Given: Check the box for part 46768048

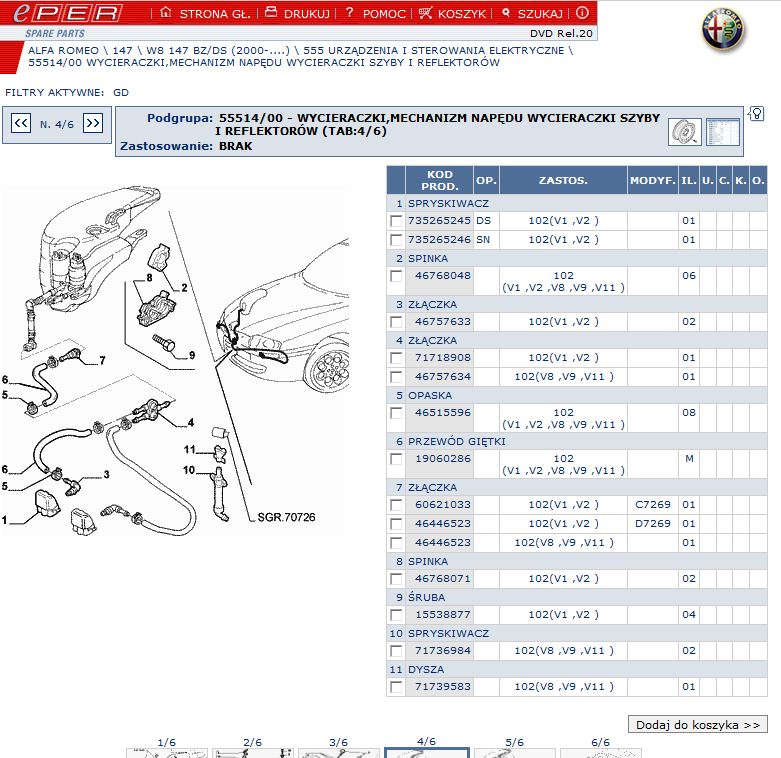Looking at the screenshot, I should tap(396, 276).
